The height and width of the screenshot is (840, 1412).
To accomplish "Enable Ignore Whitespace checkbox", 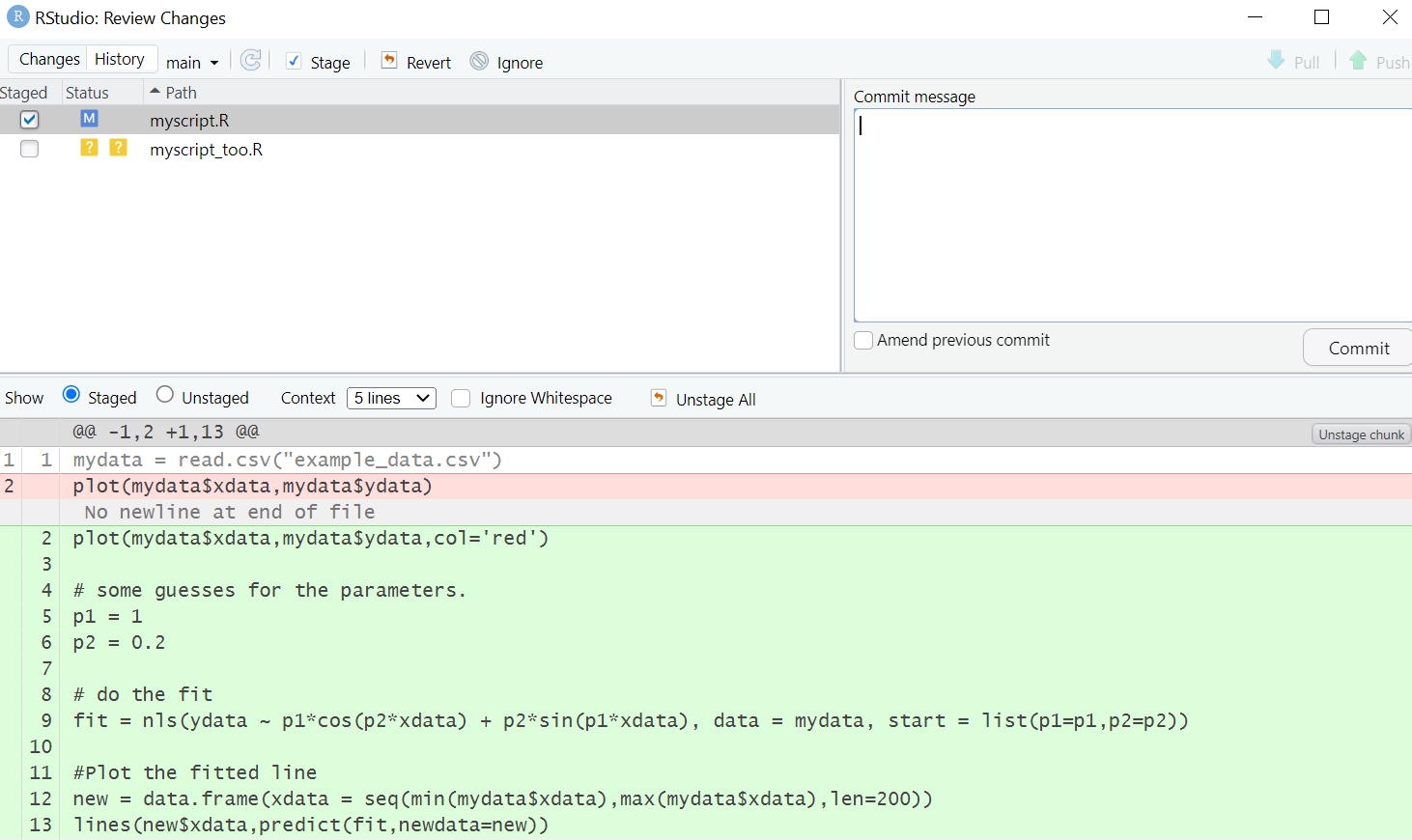I will (x=461, y=398).
